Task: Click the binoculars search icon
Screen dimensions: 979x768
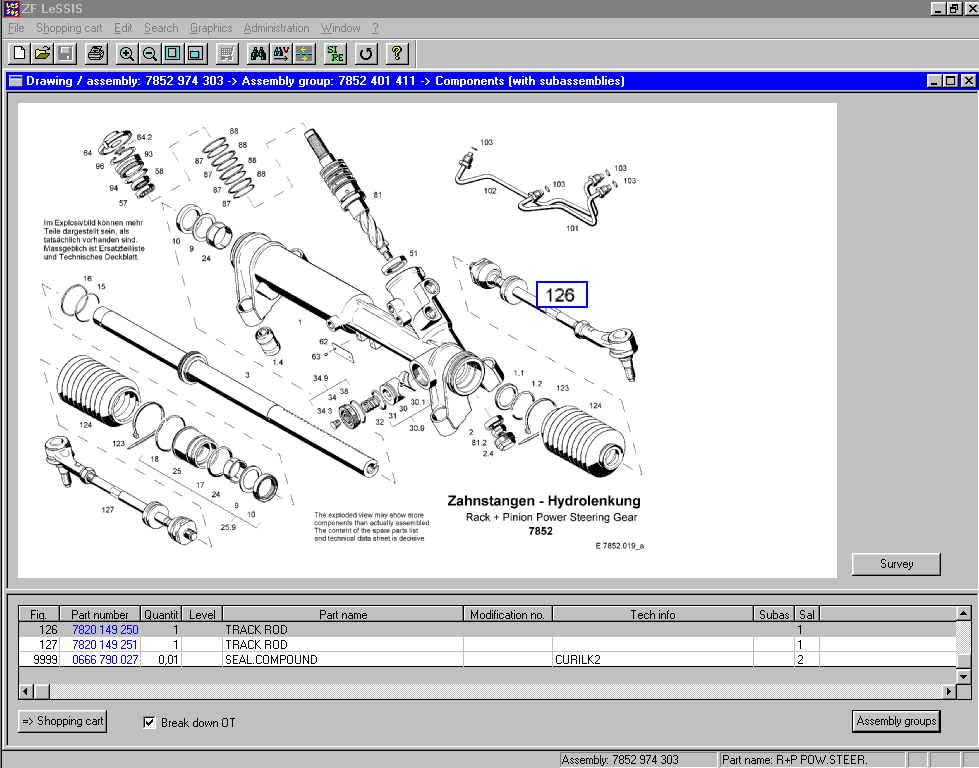Action: click(258, 54)
